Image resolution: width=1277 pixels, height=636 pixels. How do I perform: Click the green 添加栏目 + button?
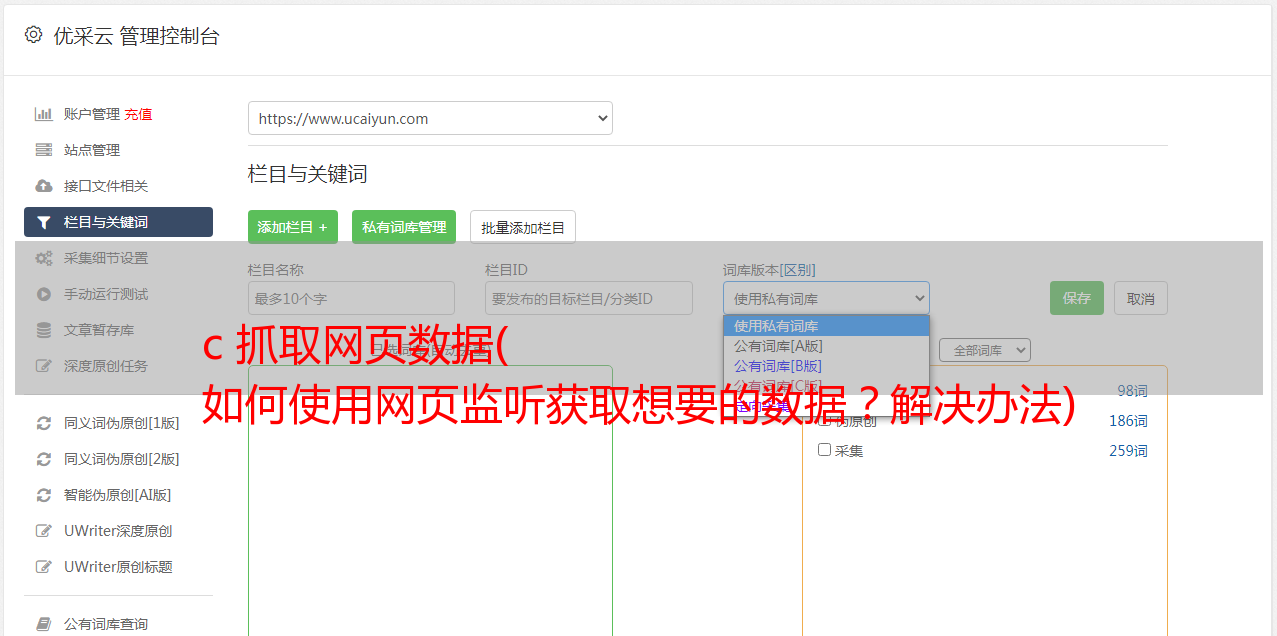293,227
